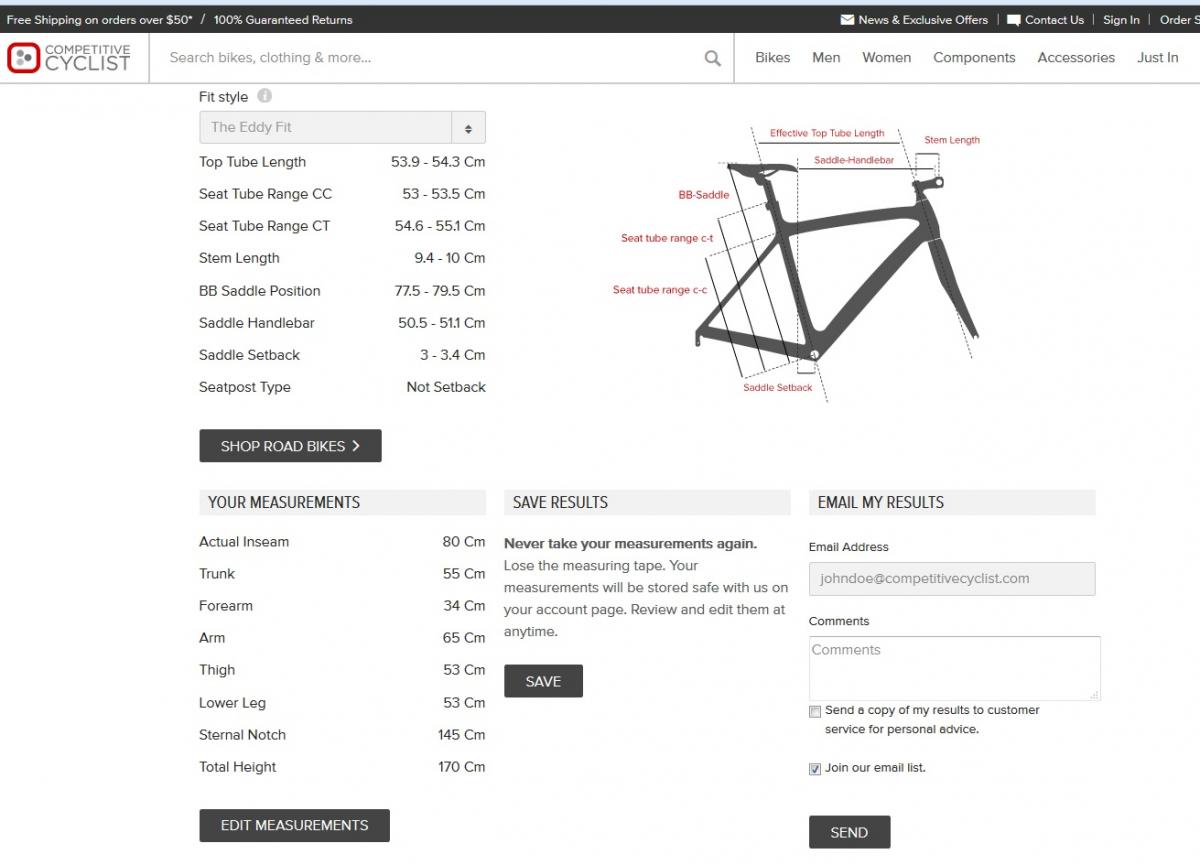
Task: Click the Competitive Cyclist logo
Action: (x=69, y=58)
